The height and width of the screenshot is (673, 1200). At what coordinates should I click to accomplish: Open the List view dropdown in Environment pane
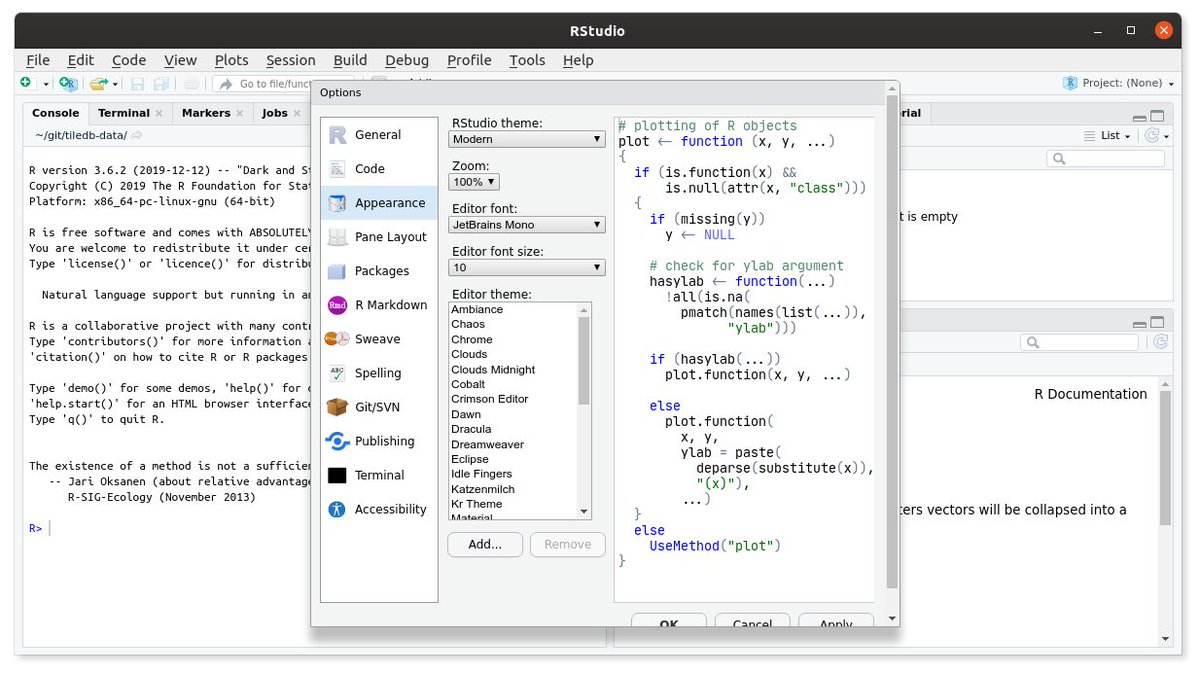[x=1108, y=135]
